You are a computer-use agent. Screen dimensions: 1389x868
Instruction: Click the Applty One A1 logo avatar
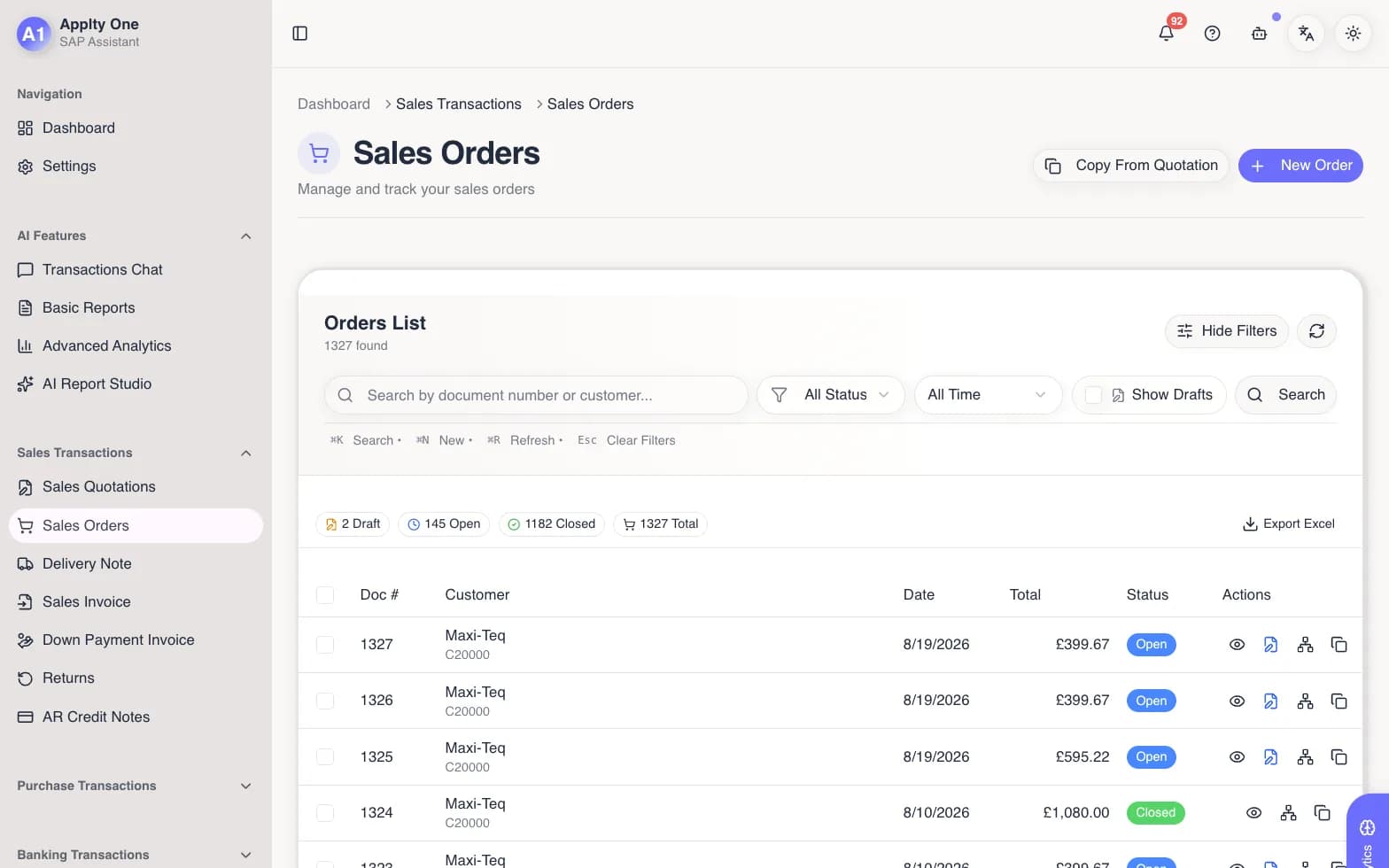[x=34, y=34]
